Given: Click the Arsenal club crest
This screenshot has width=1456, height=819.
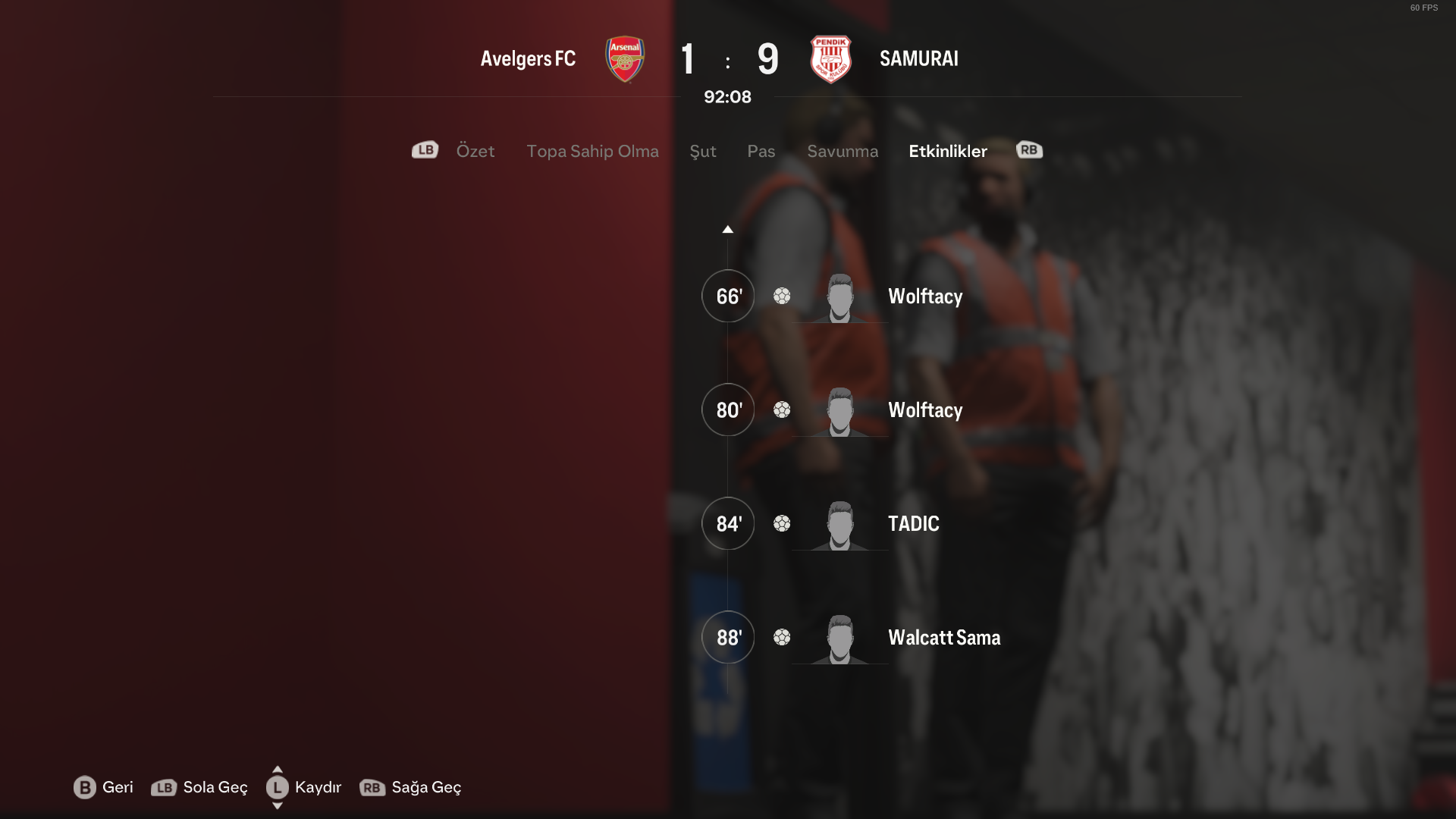Looking at the screenshot, I should 625,59.
